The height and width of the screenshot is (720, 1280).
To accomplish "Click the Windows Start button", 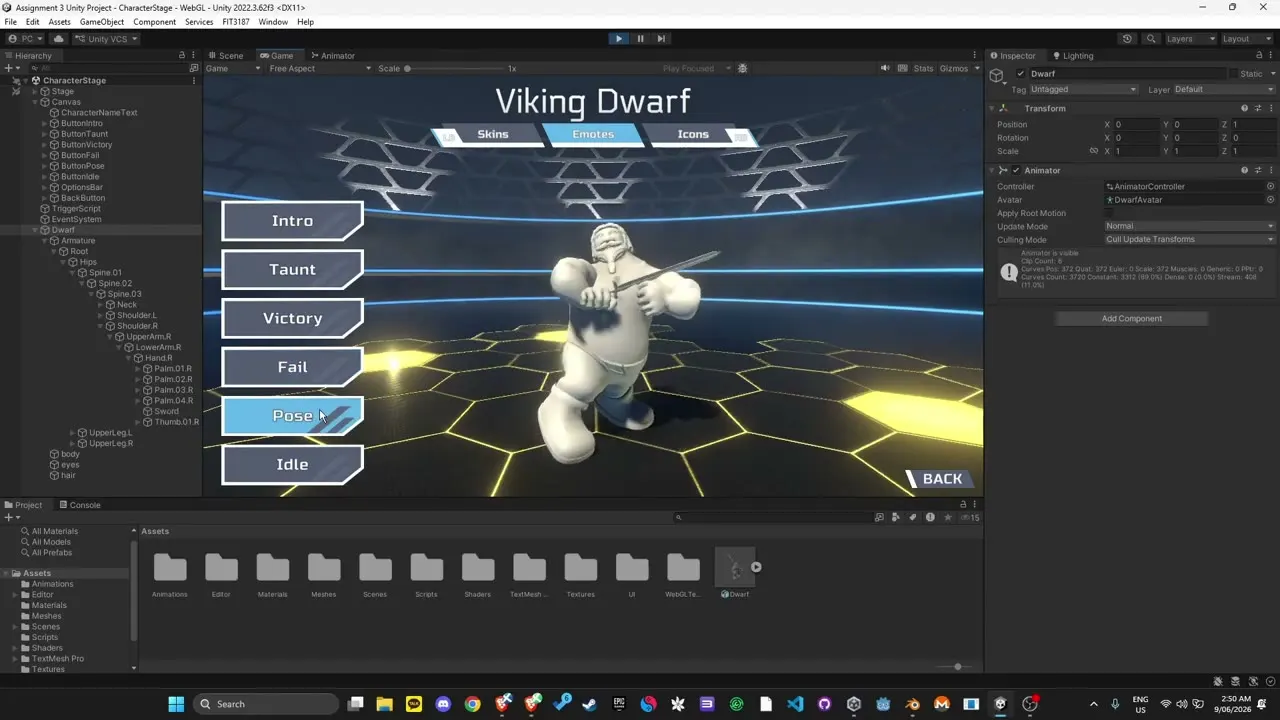I will (x=176, y=704).
